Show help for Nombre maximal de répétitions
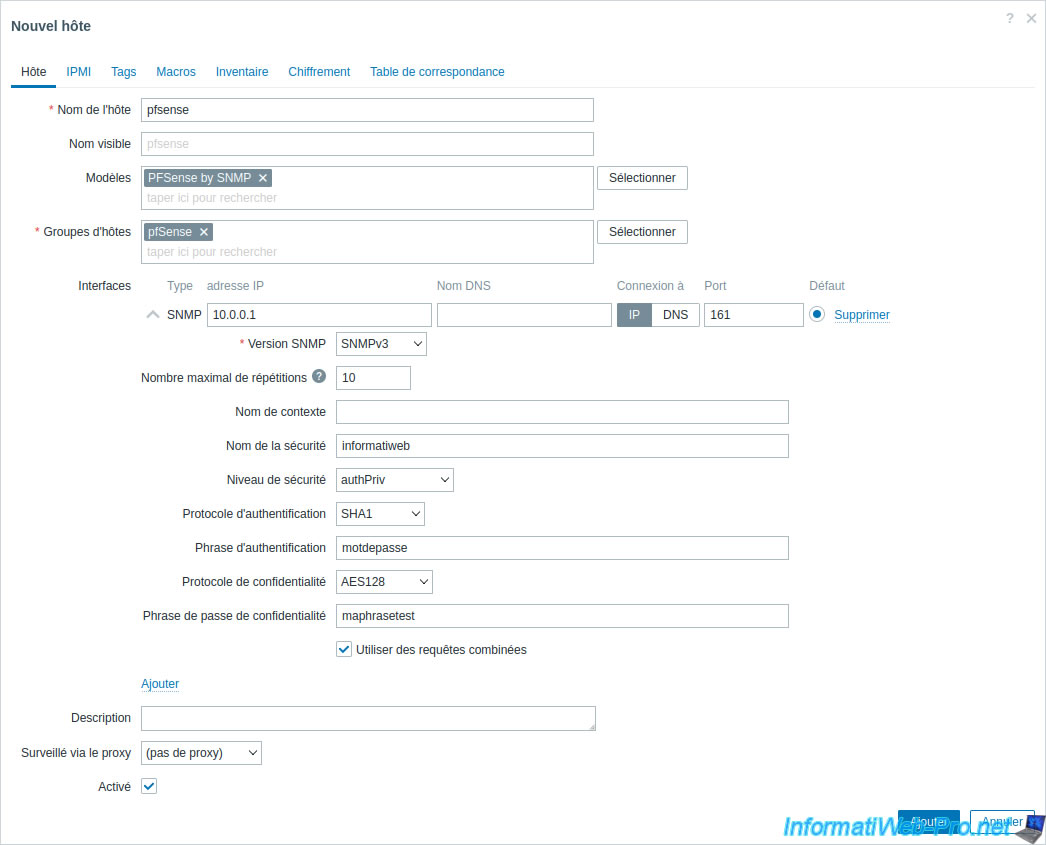This screenshot has width=1046, height=845. click(319, 376)
